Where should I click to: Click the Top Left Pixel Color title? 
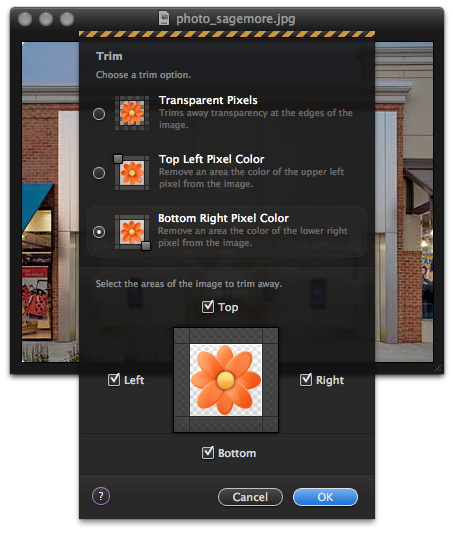211,159
